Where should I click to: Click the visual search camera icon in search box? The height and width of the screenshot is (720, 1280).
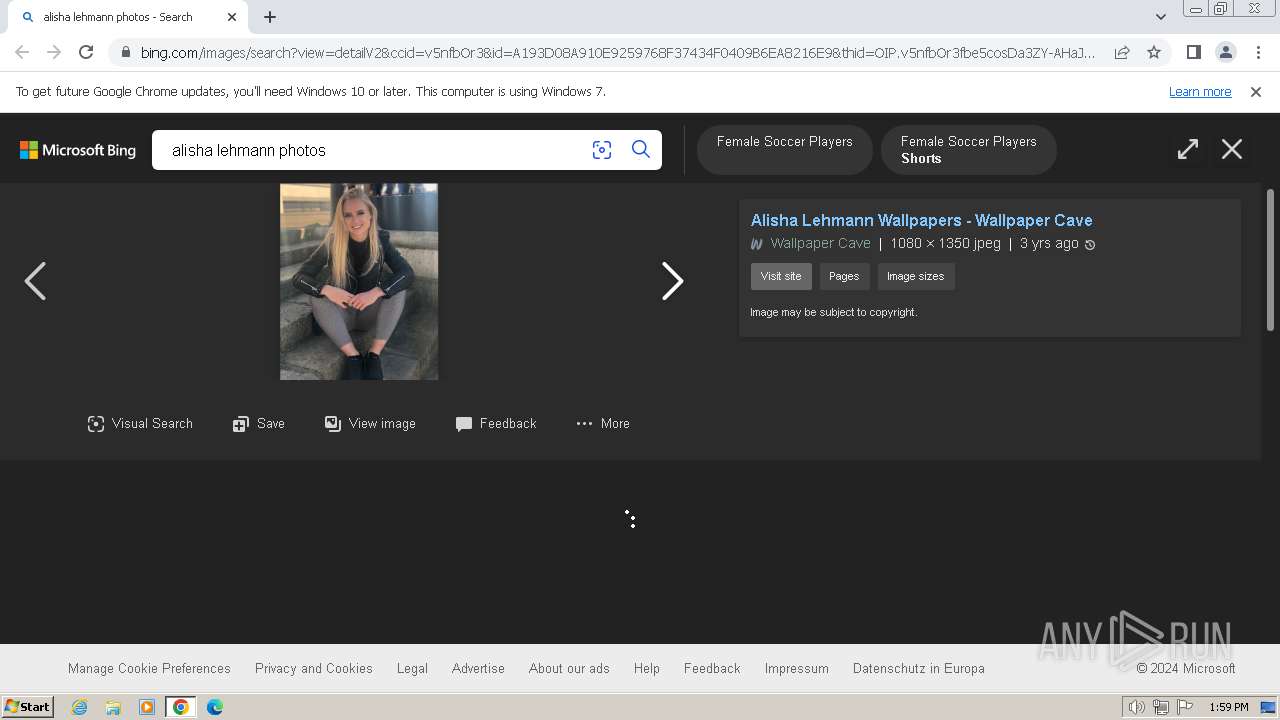pos(601,150)
